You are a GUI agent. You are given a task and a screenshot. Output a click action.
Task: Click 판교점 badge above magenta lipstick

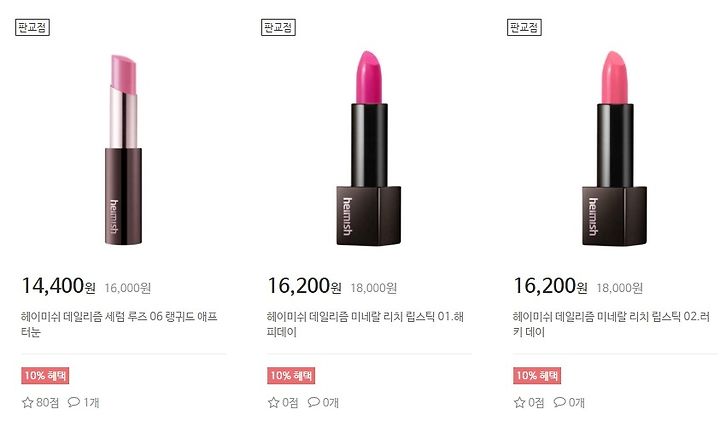click(x=278, y=28)
